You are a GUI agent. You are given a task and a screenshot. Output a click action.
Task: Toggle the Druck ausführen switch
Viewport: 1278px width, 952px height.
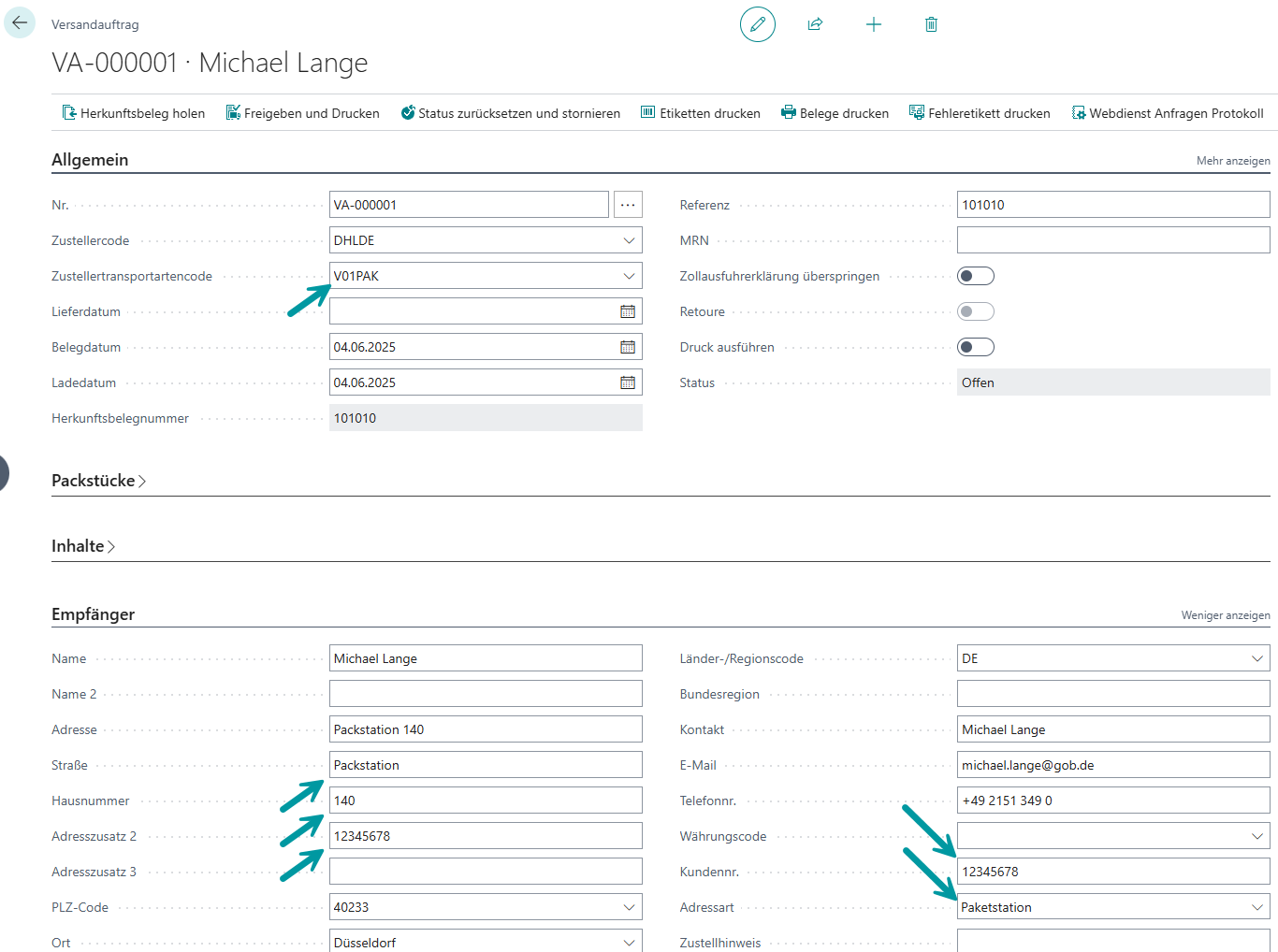tap(975, 347)
